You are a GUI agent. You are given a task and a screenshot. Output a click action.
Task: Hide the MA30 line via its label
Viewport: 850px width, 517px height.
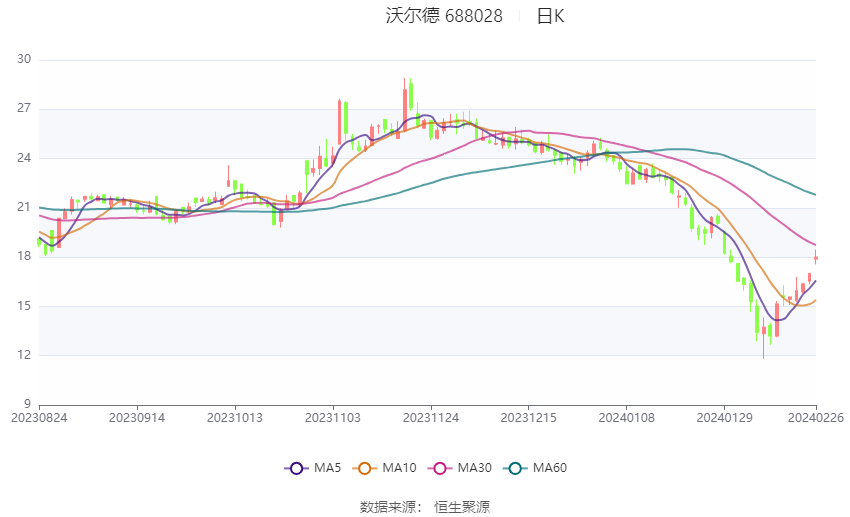(x=475, y=468)
